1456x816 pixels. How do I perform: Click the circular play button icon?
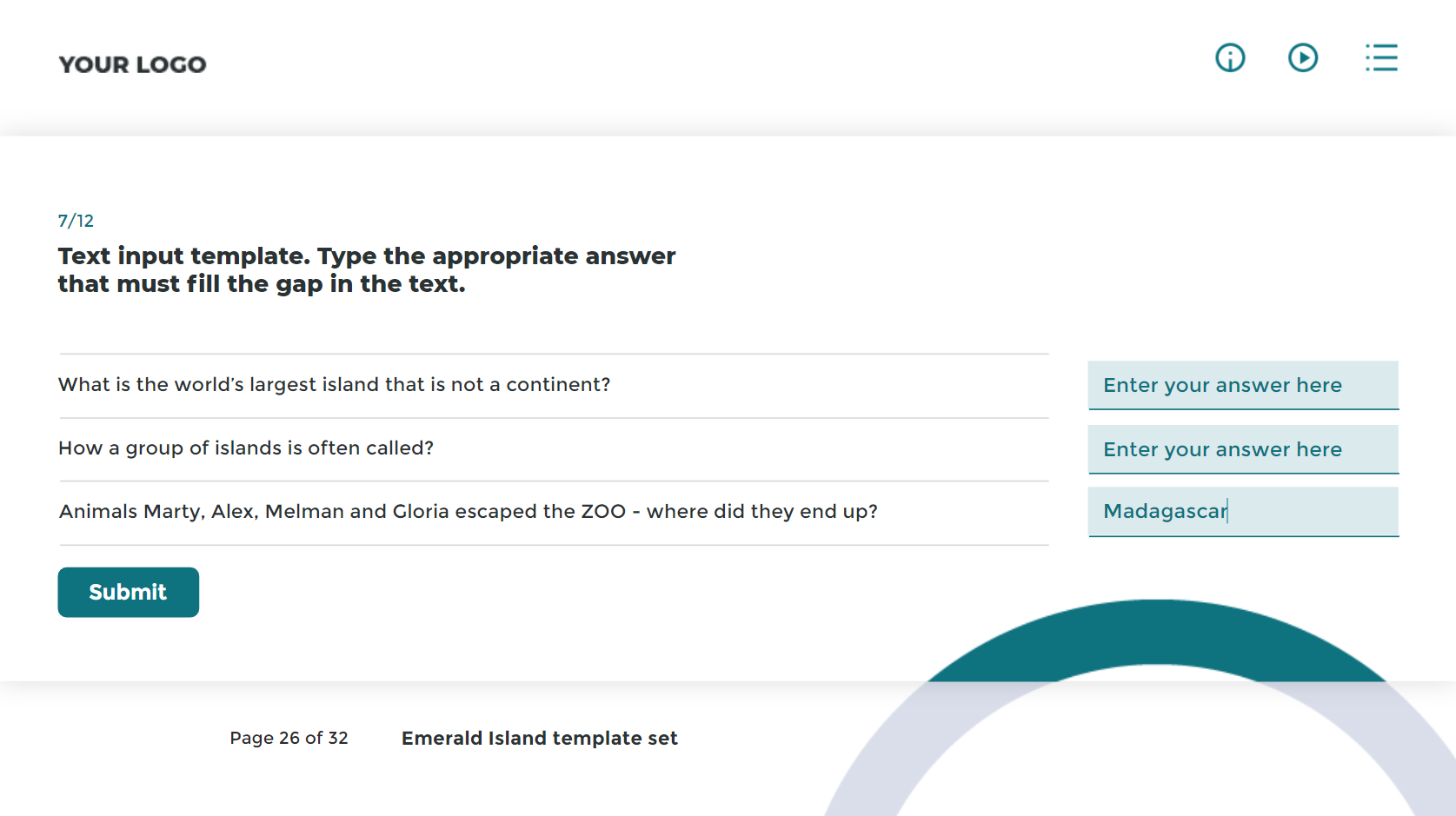tap(1303, 58)
